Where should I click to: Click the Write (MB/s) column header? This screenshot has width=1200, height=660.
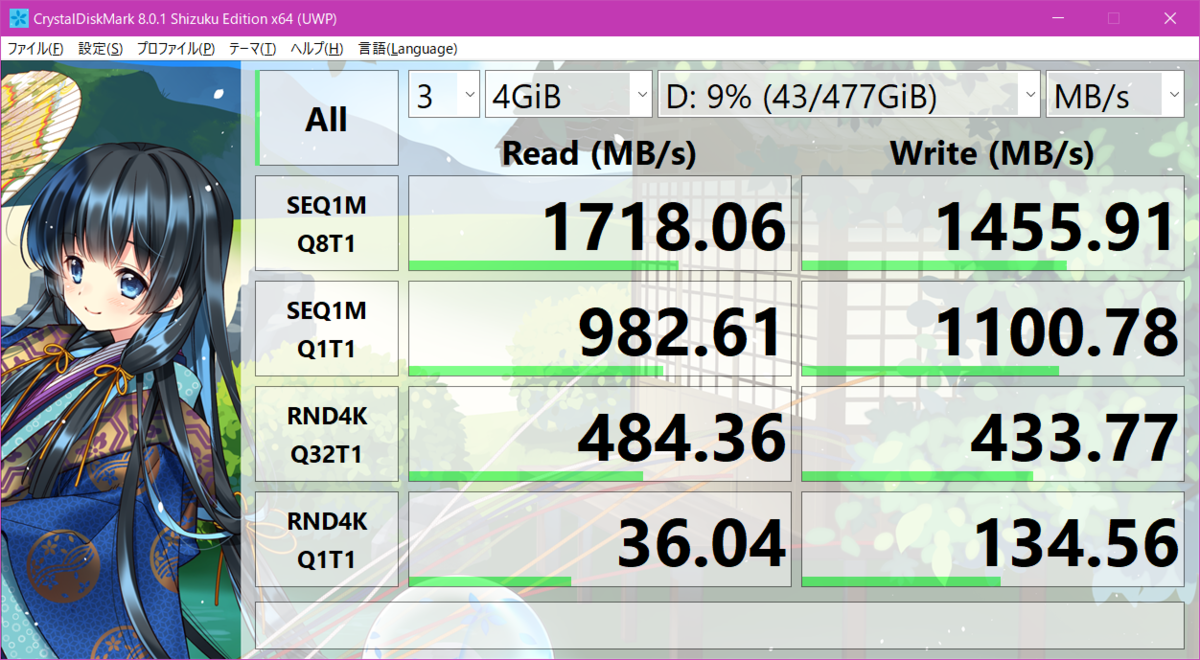pyautogui.click(x=992, y=153)
